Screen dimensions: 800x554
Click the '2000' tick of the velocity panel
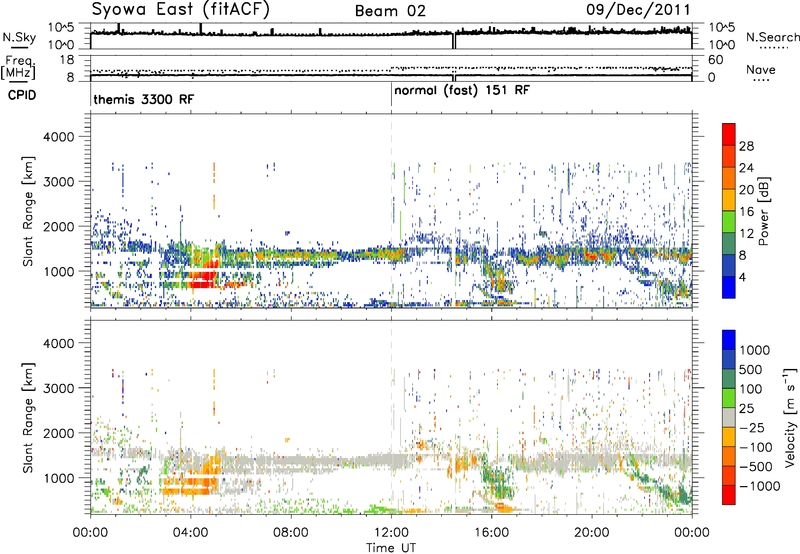pos(58,433)
